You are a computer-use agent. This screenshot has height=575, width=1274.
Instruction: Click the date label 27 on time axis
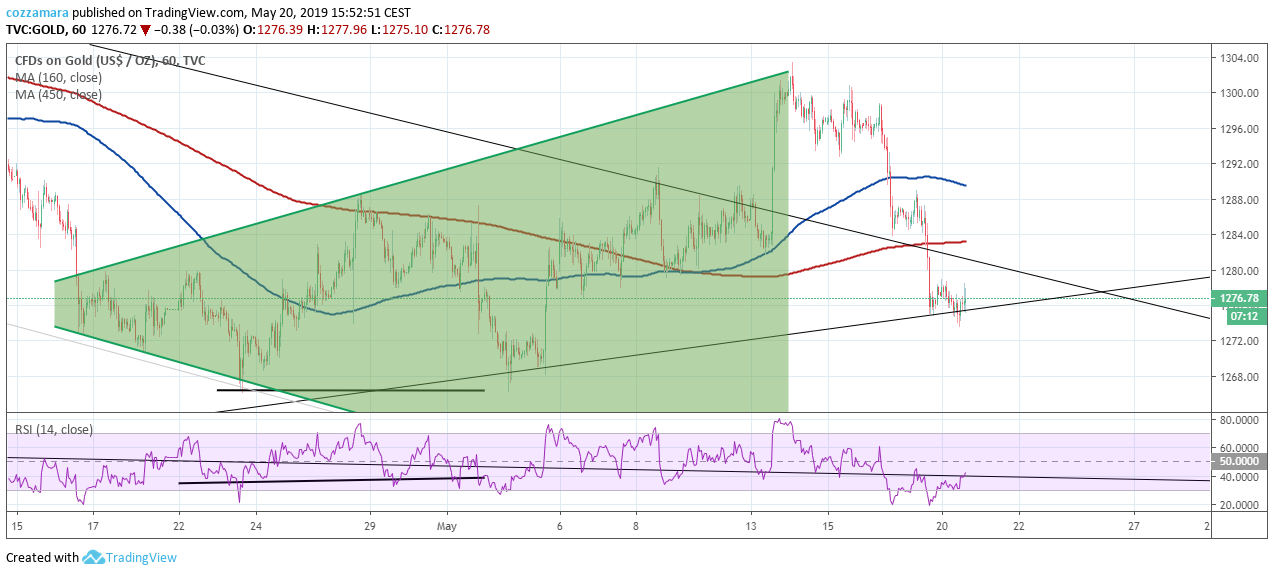(x=1133, y=525)
